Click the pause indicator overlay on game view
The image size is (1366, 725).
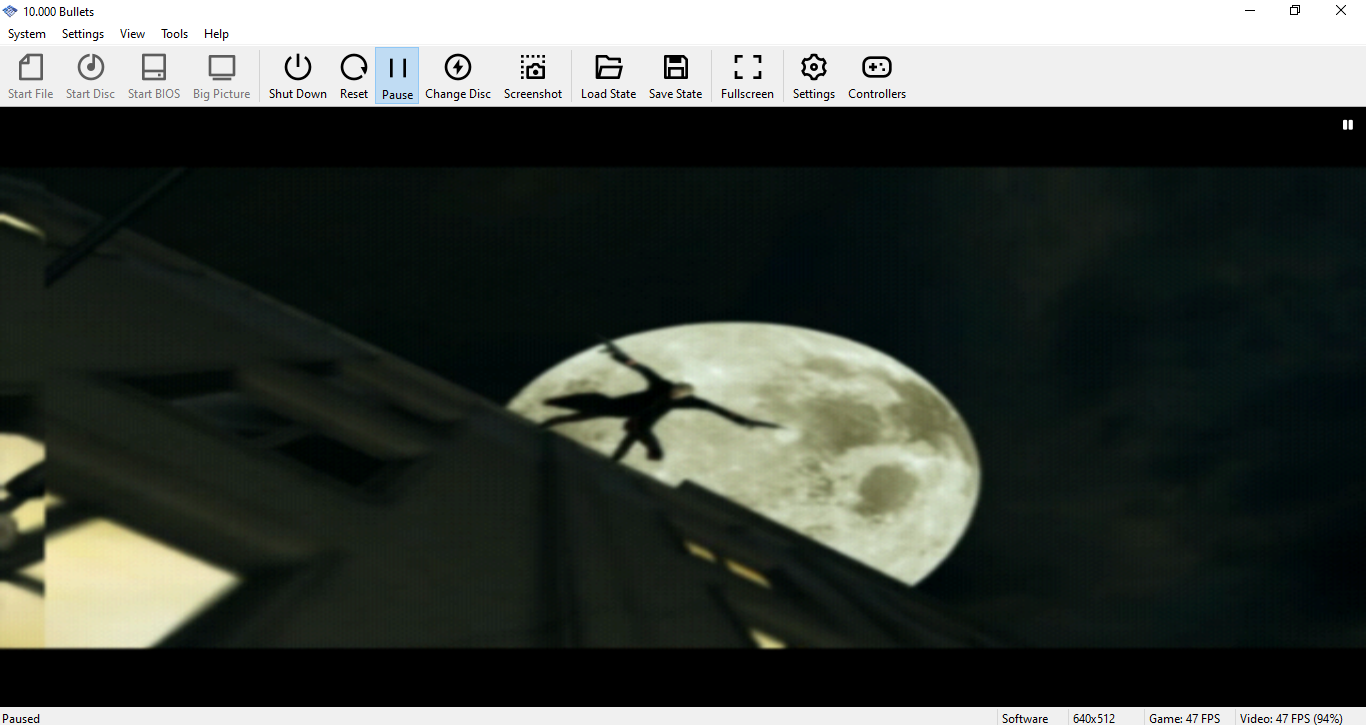click(1347, 125)
